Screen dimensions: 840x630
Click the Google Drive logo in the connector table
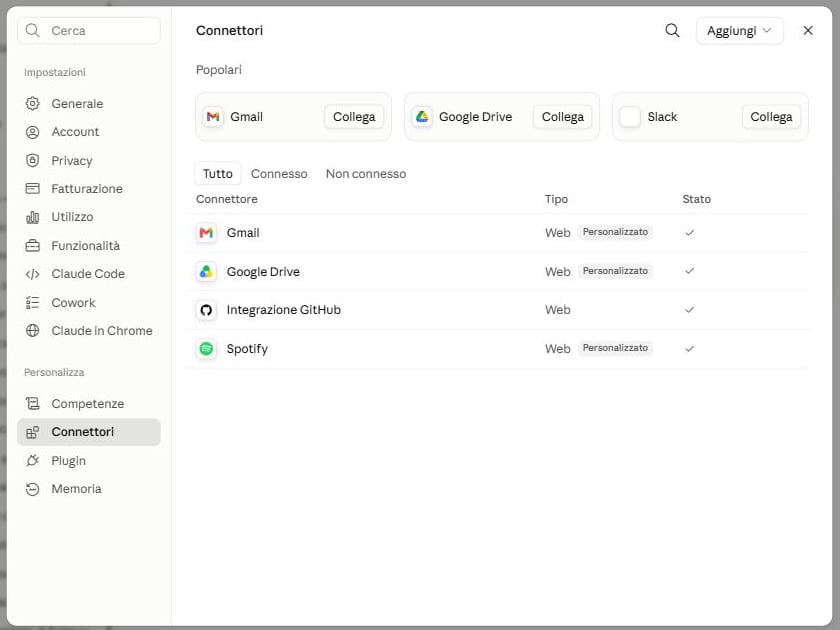point(206,272)
